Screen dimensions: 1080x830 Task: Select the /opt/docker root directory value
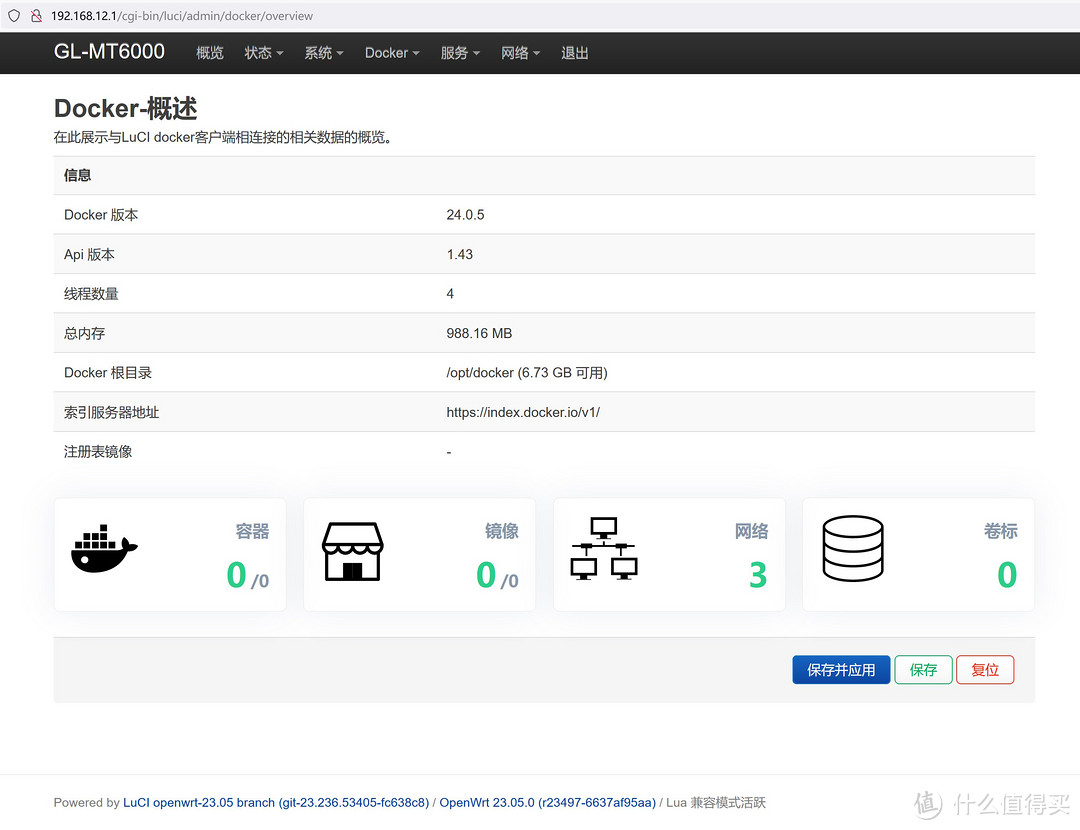click(526, 373)
